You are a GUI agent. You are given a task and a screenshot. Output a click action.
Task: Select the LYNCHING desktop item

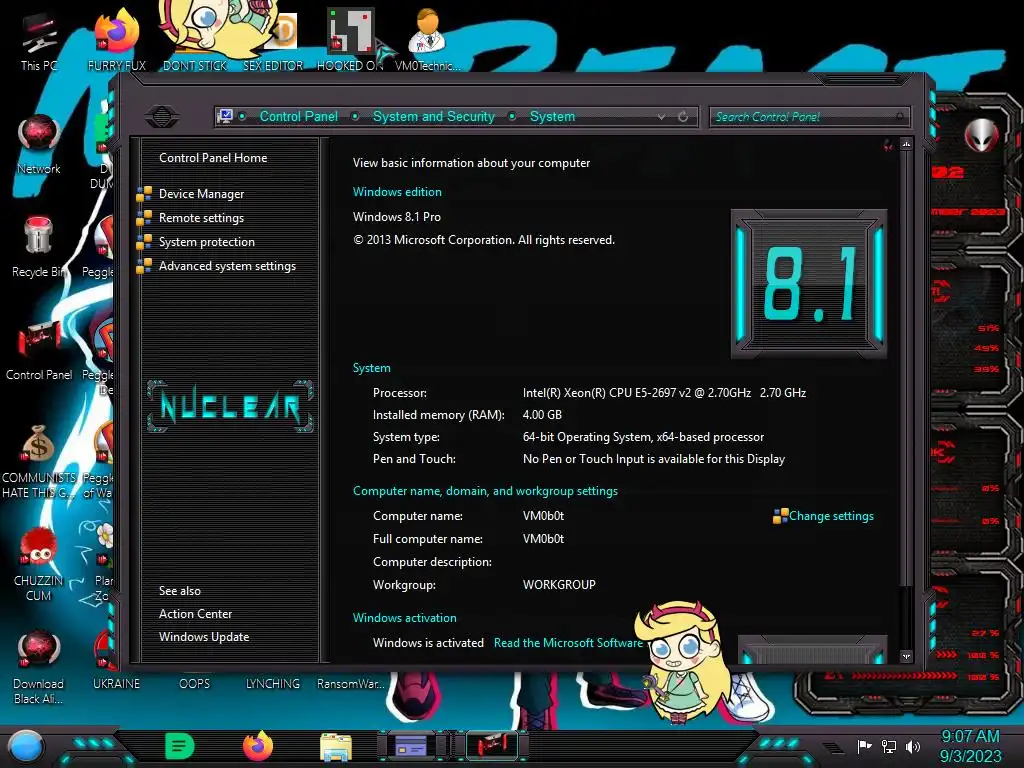click(x=273, y=684)
